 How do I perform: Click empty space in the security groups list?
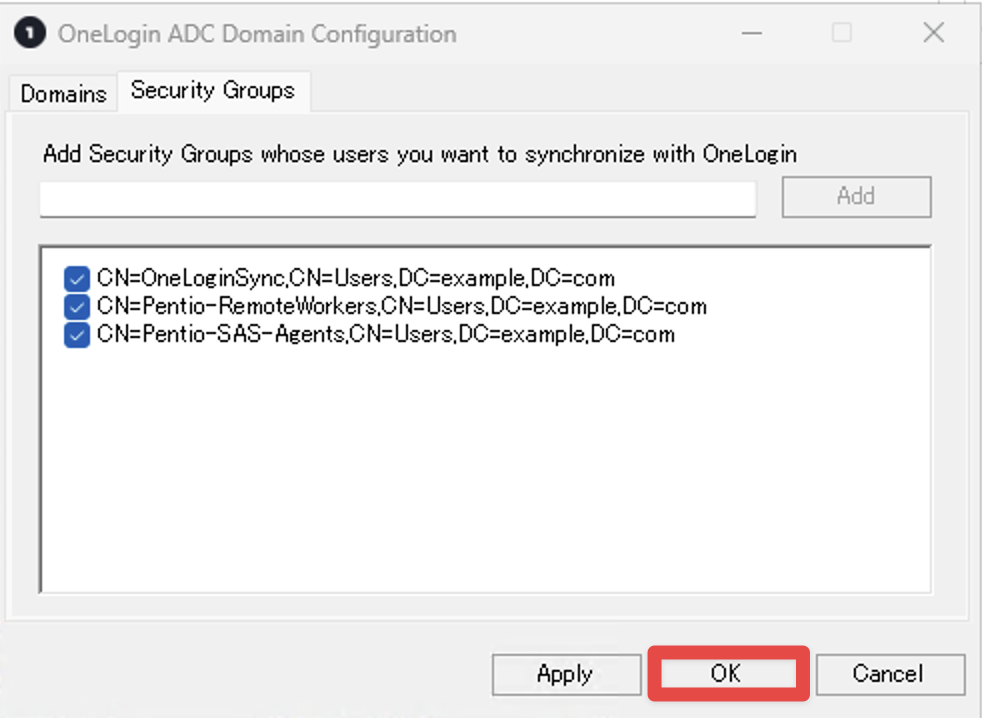click(485, 470)
